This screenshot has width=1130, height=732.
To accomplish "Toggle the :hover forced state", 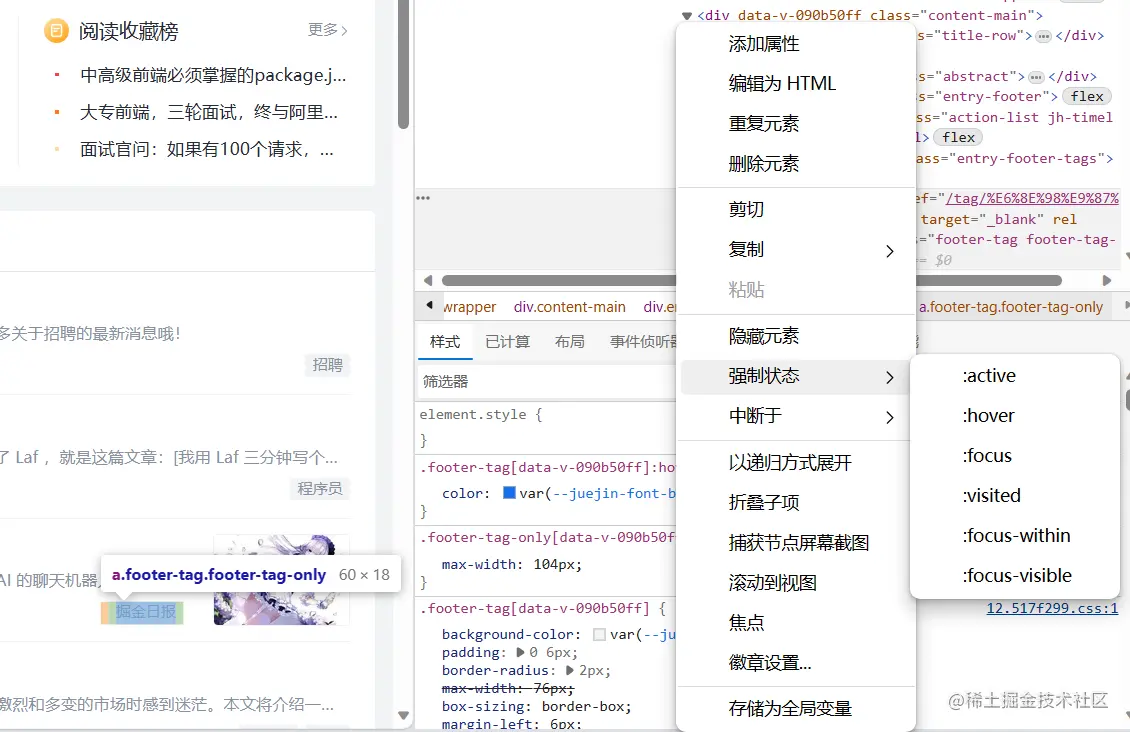I will (988, 416).
